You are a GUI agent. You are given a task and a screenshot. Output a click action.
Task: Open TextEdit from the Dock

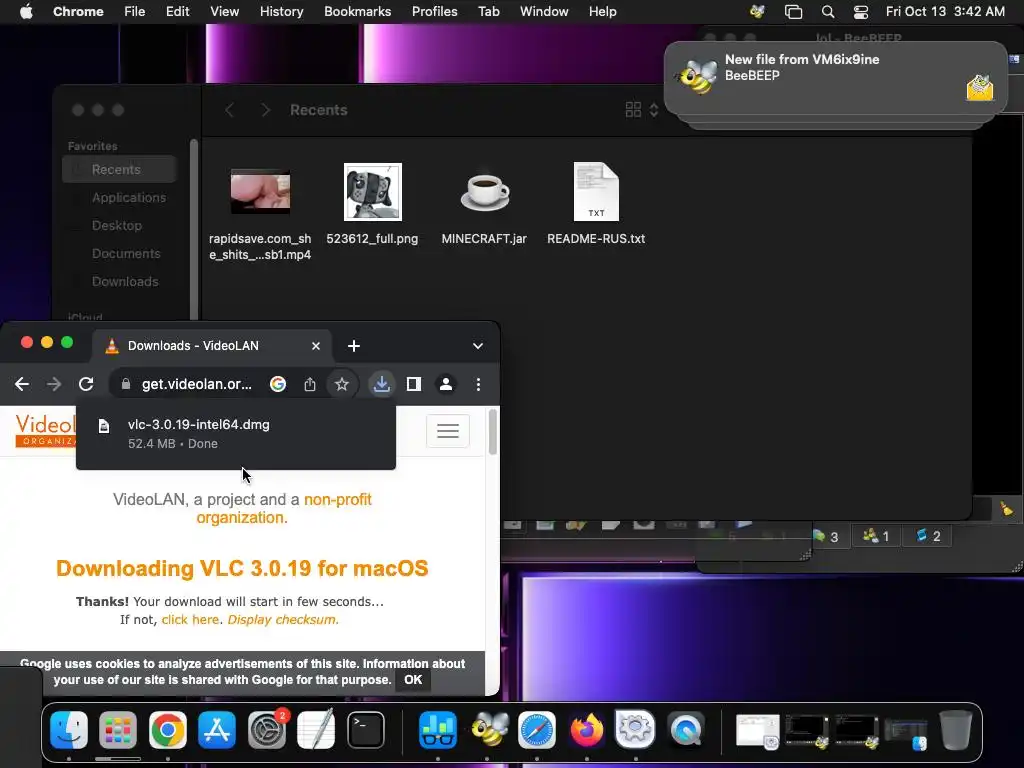(316, 729)
